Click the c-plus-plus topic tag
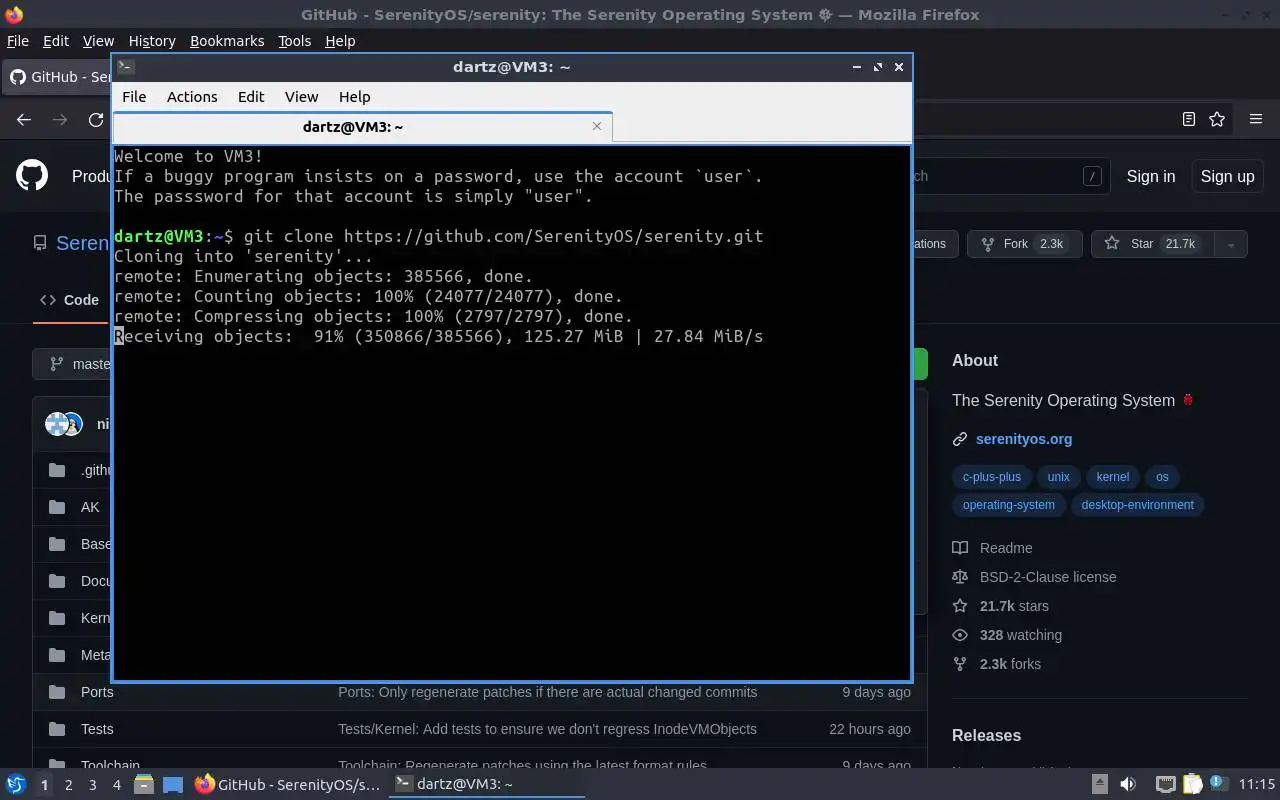The width and height of the screenshot is (1280, 800). [992, 477]
